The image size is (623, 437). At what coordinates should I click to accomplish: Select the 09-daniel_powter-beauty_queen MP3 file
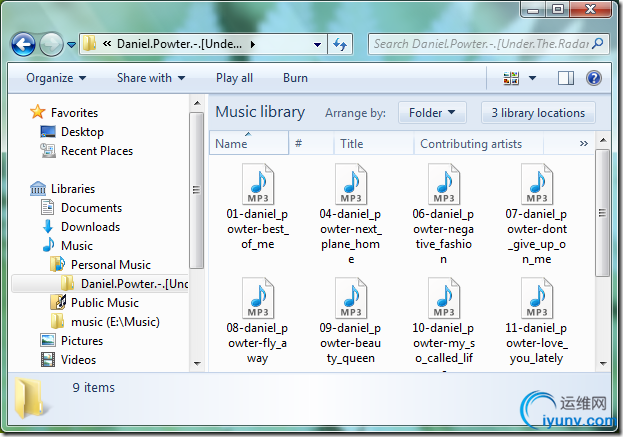pos(351,321)
